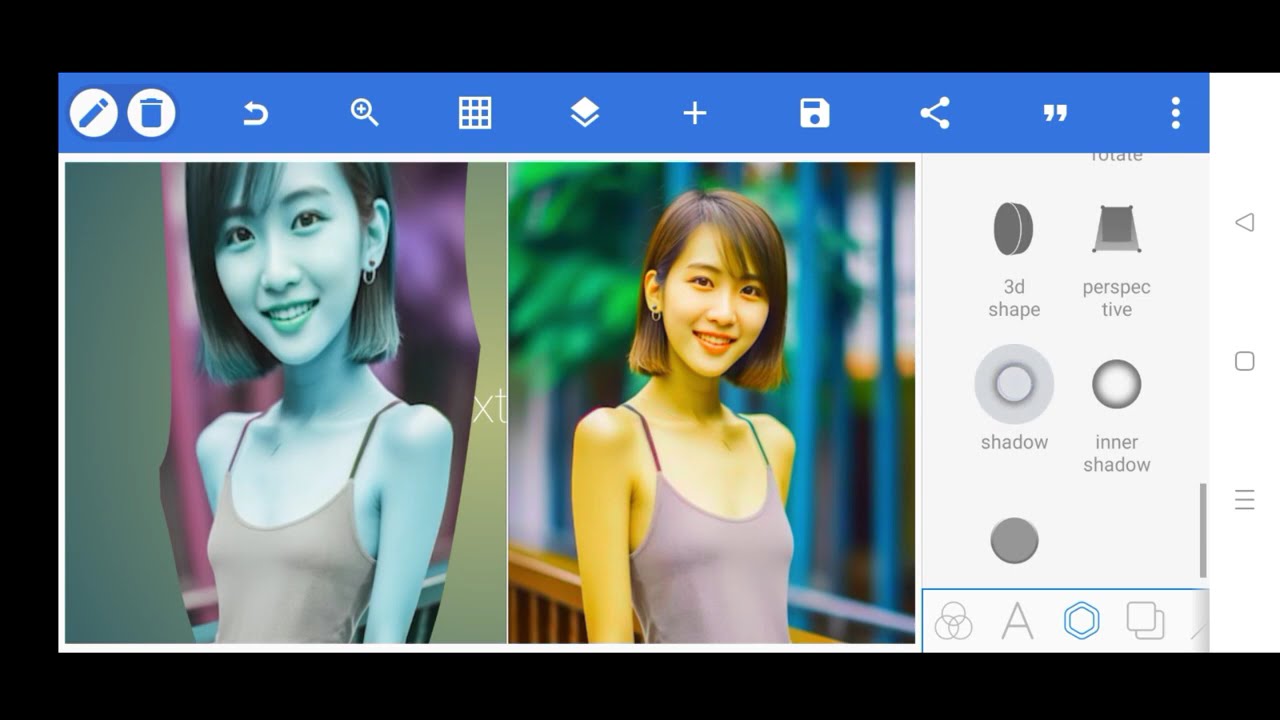This screenshot has width=1280, height=720.
Task: Choose the inner shadow effect
Action: click(1116, 384)
